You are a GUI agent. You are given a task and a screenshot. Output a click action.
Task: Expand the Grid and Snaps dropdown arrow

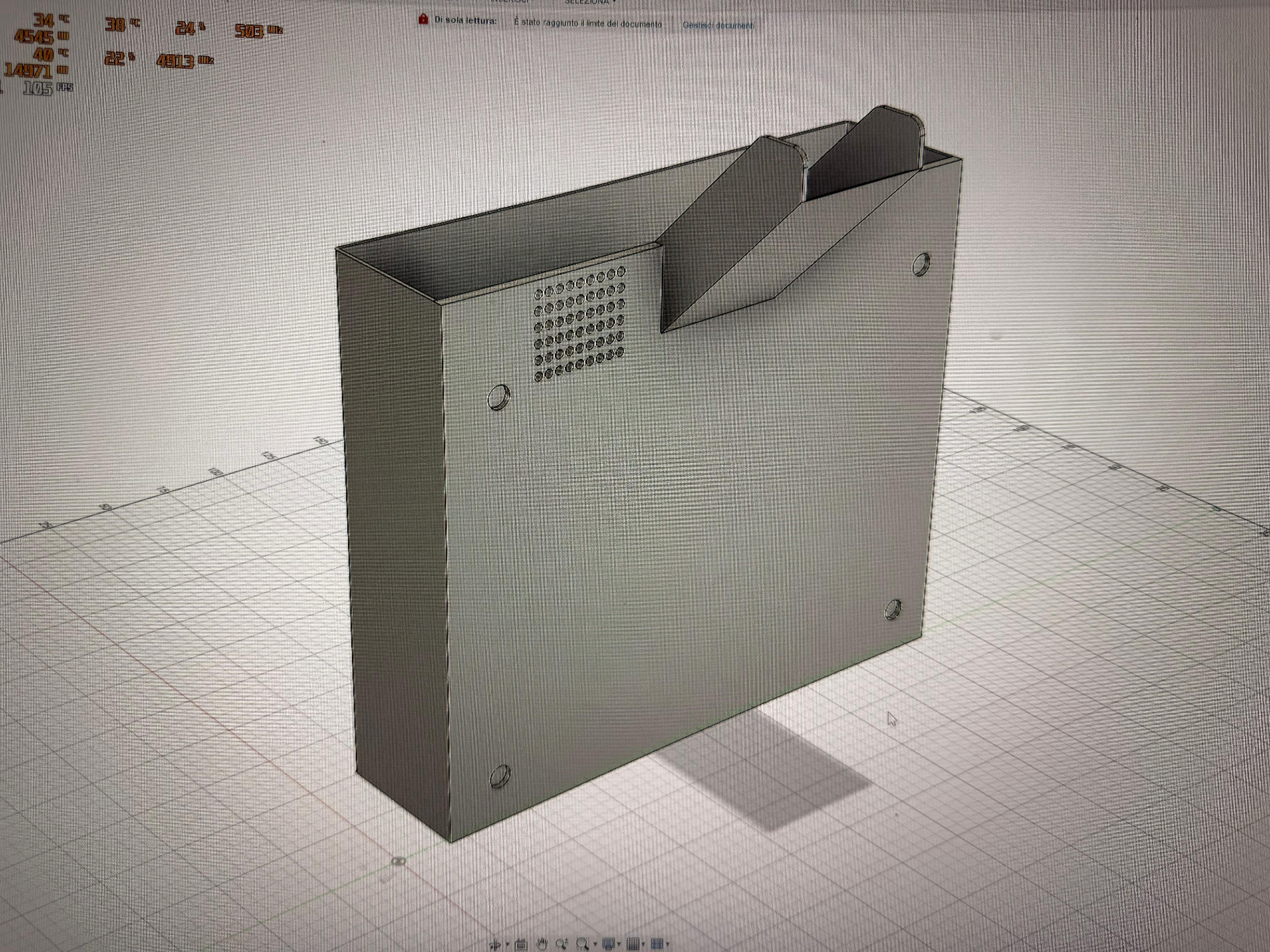pos(643,944)
